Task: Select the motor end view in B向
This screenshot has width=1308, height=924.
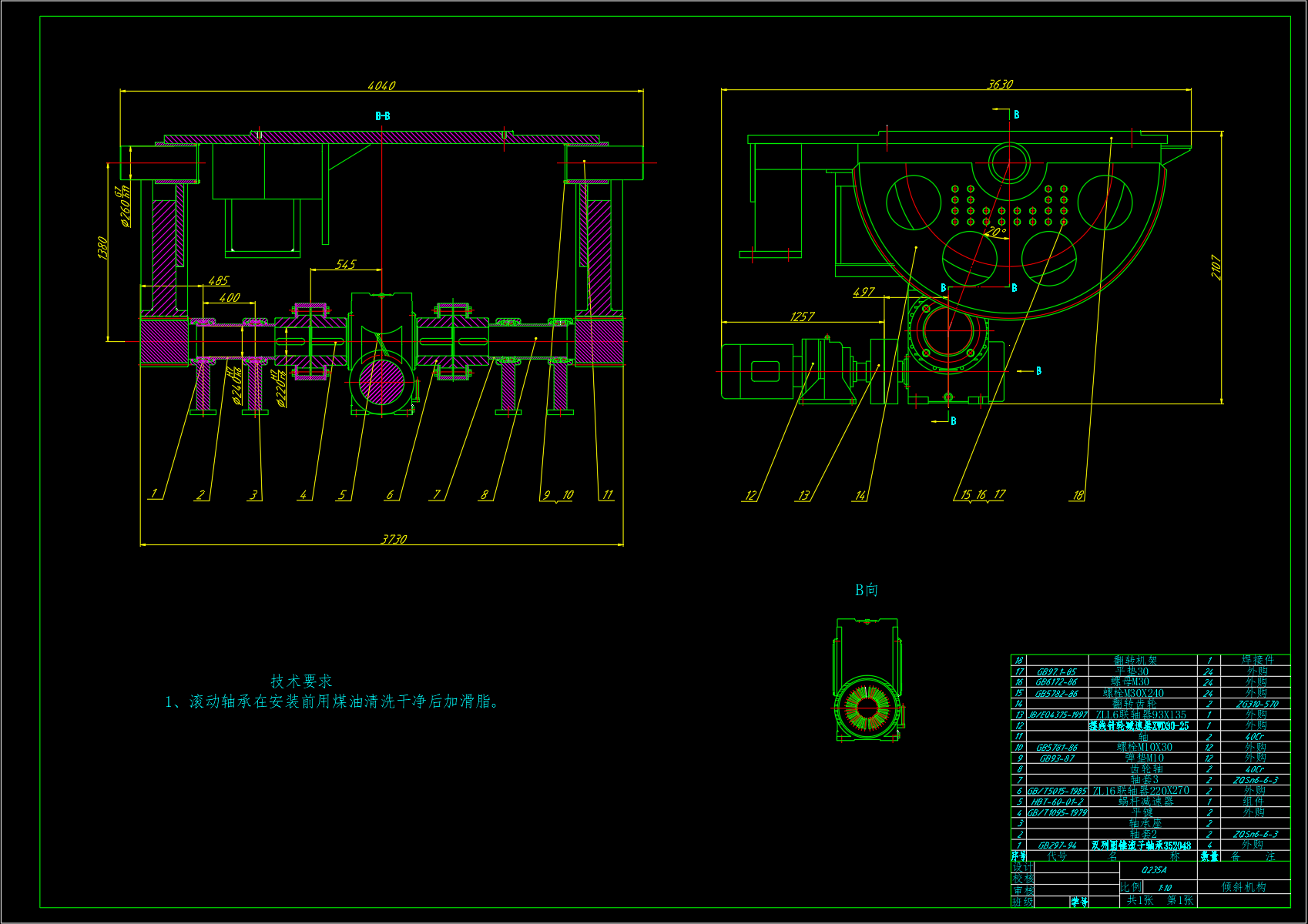Action: point(868,679)
